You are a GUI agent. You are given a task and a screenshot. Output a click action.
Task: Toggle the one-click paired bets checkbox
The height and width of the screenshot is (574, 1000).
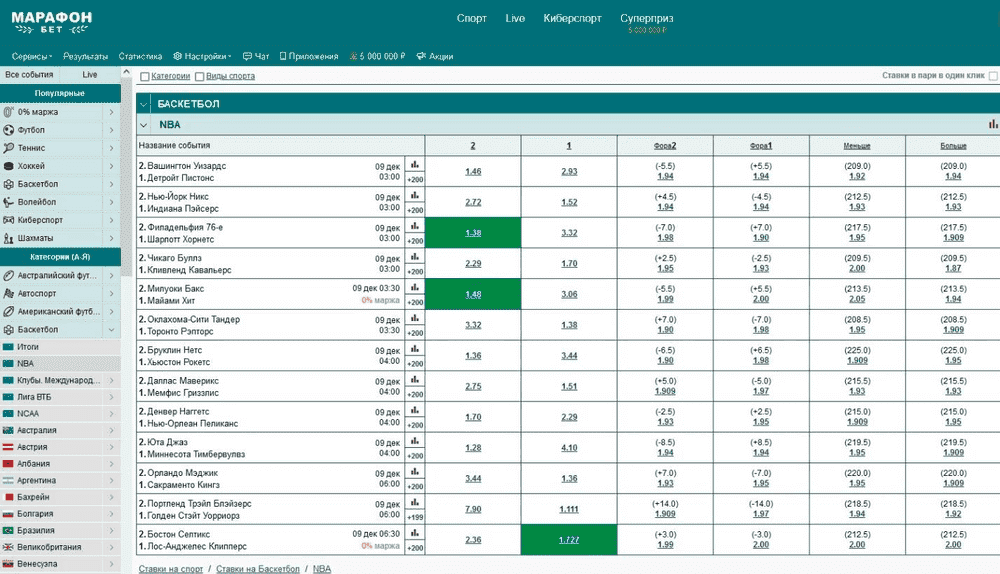992,76
